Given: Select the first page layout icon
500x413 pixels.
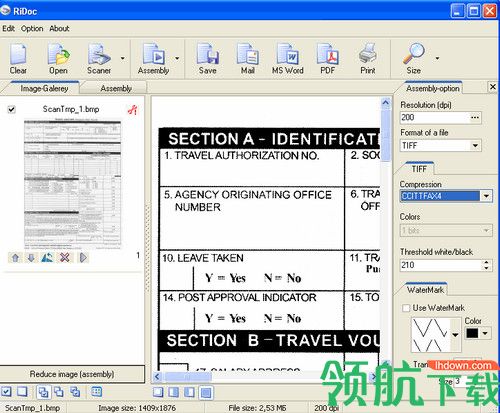Looking at the screenshot, I should click(158, 392).
